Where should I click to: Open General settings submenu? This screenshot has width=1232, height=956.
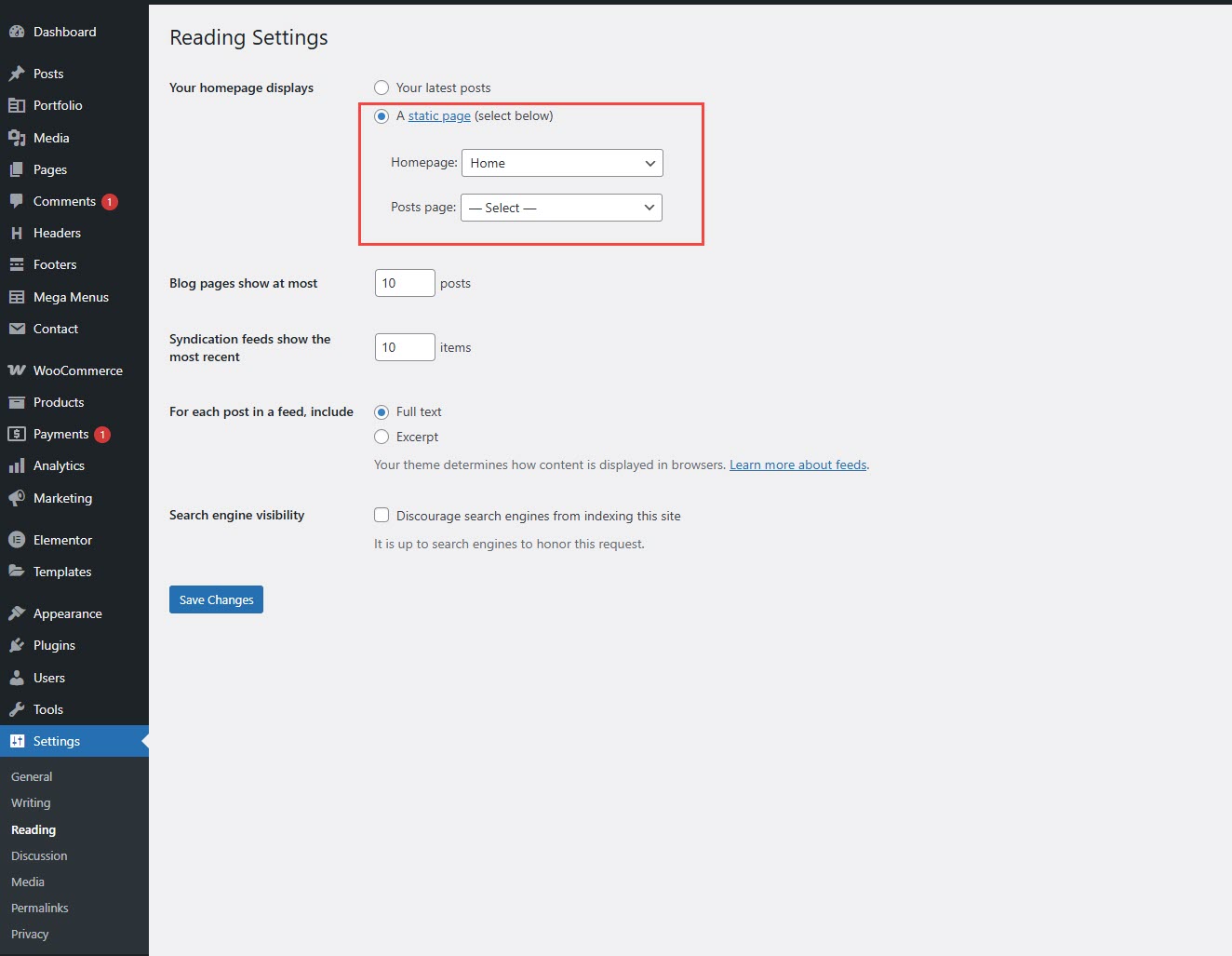tap(32, 776)
